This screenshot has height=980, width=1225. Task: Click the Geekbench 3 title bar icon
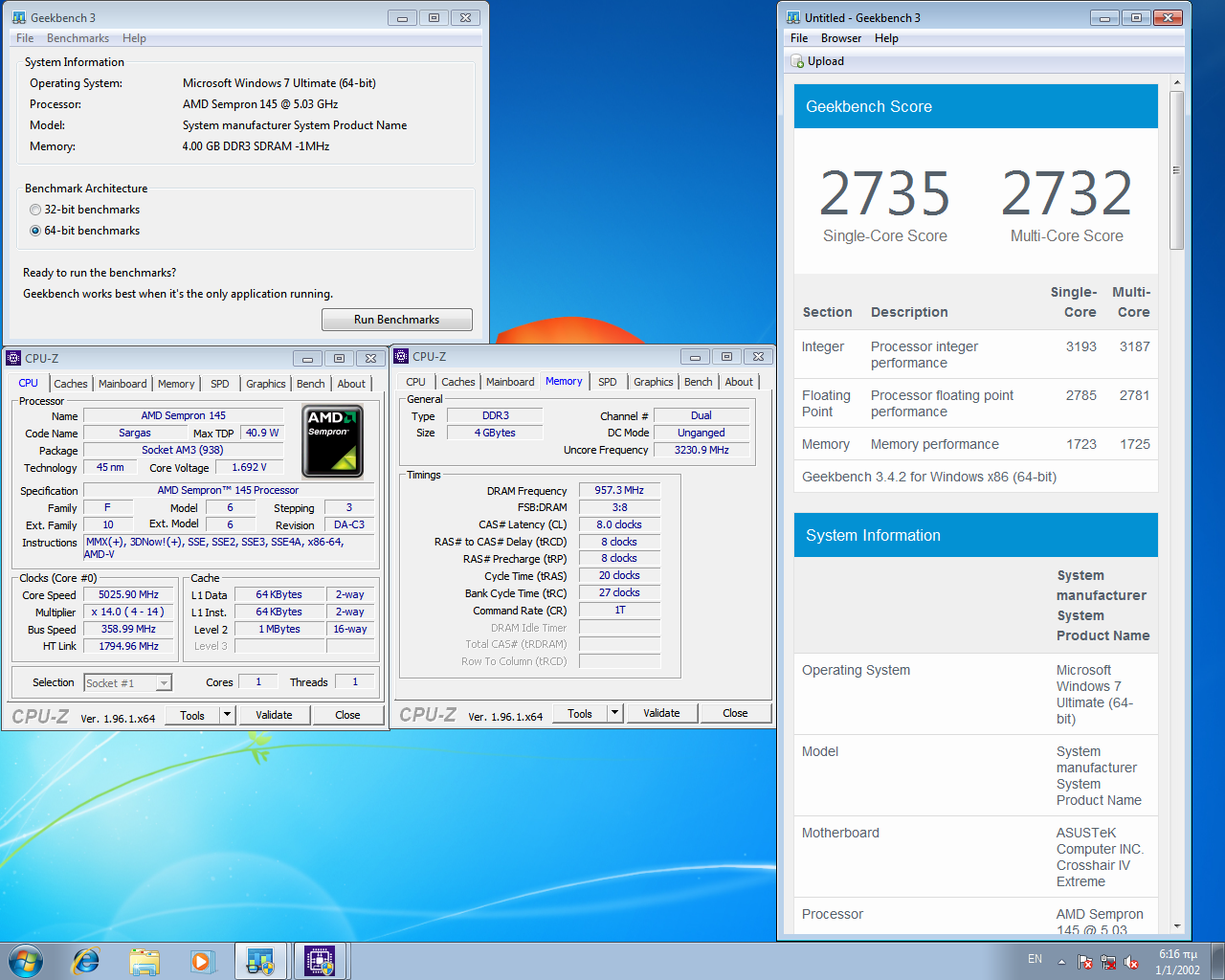[19, 17]
